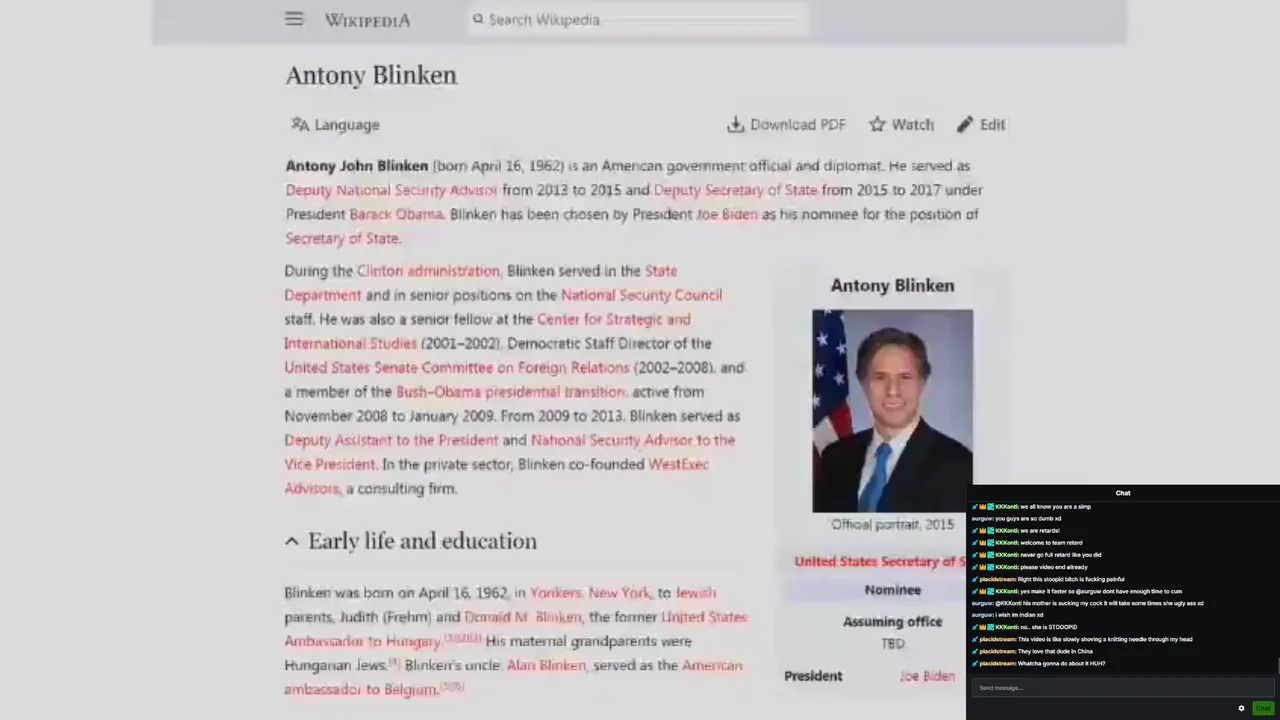Open Deputy Assistant to the President link
This screenshot has height=720, width=1280.
pyautogui.click(x=391, y=440)
